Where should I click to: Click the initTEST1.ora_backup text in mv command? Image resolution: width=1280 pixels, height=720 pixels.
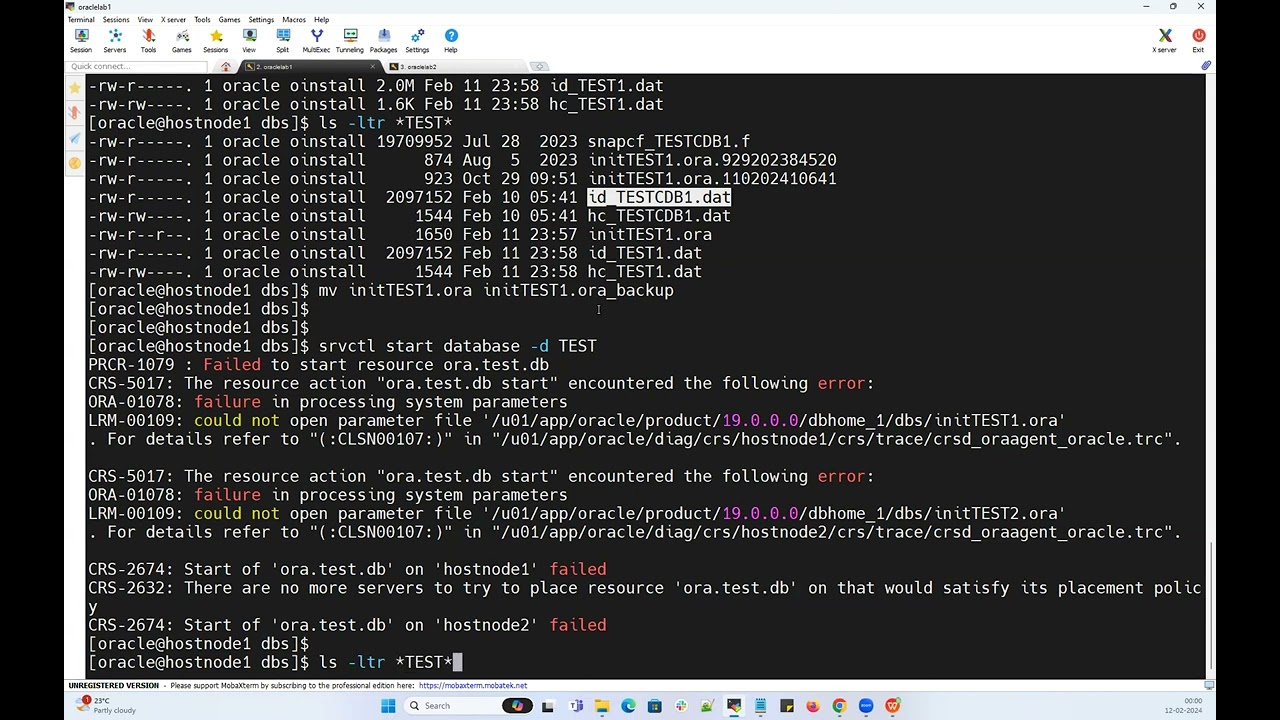[x=578, y=290]
